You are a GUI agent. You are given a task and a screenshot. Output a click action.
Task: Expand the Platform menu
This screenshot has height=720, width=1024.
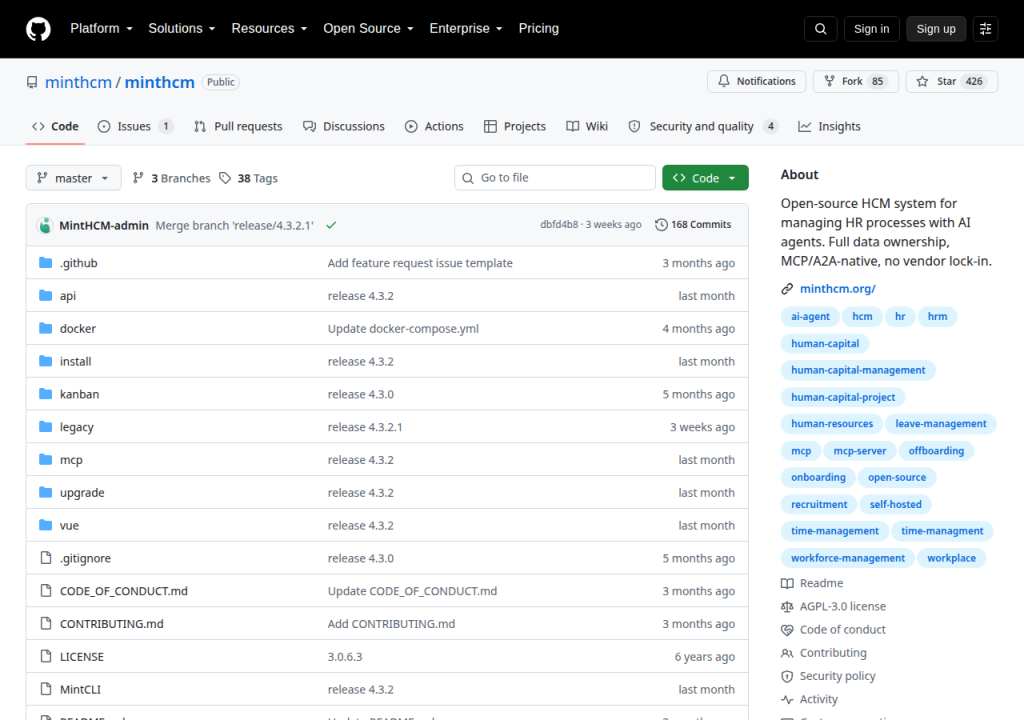coord(101,29)
